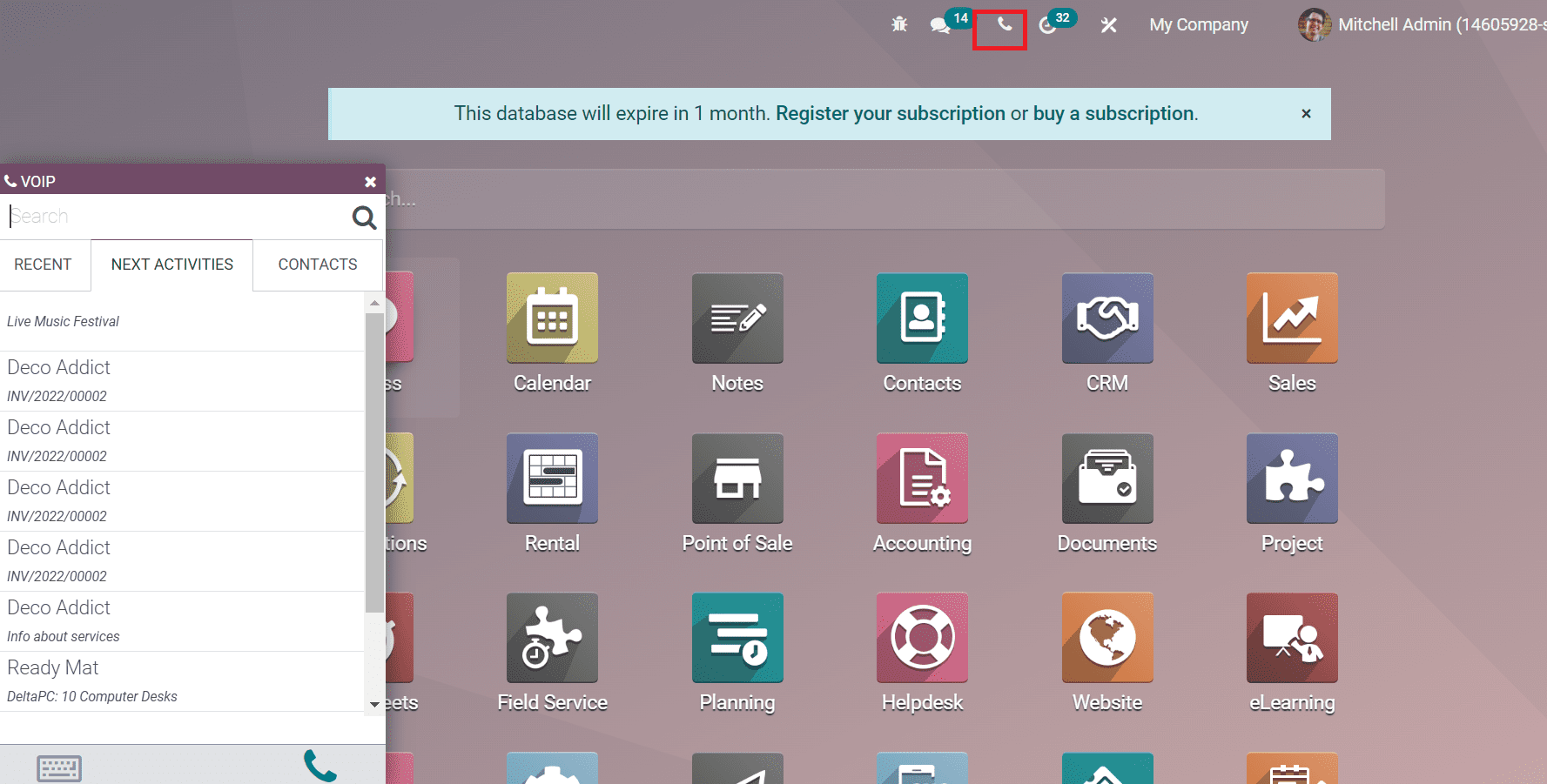Open the VOIP keypad keyboard icon

[59, 768]
